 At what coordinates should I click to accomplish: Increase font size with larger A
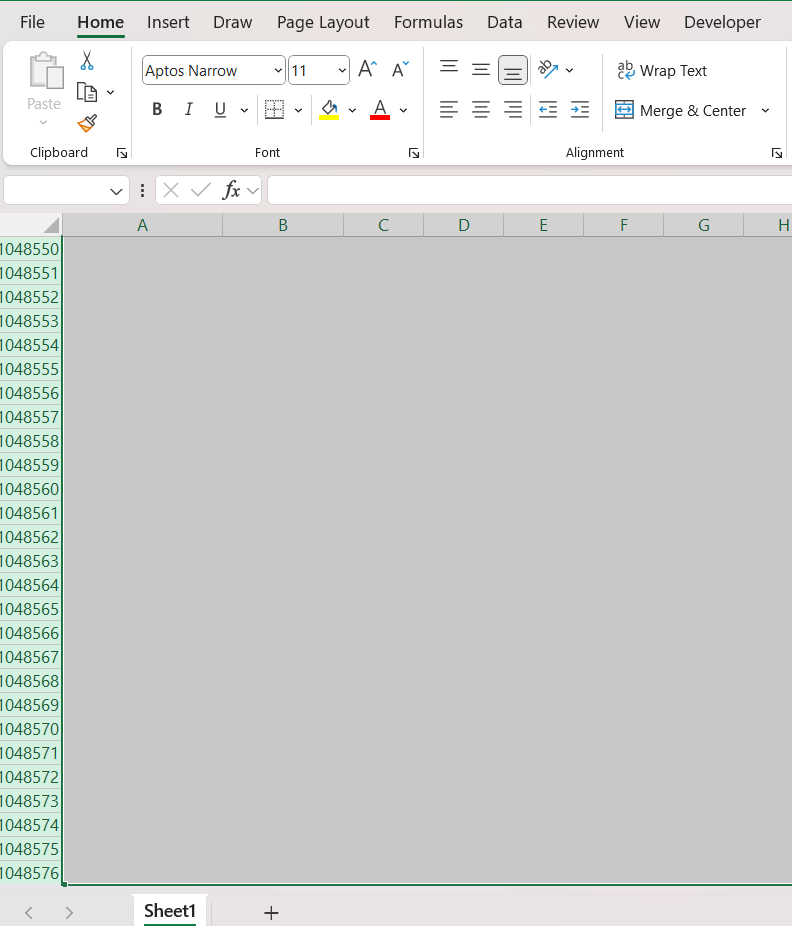coord(367,70)
